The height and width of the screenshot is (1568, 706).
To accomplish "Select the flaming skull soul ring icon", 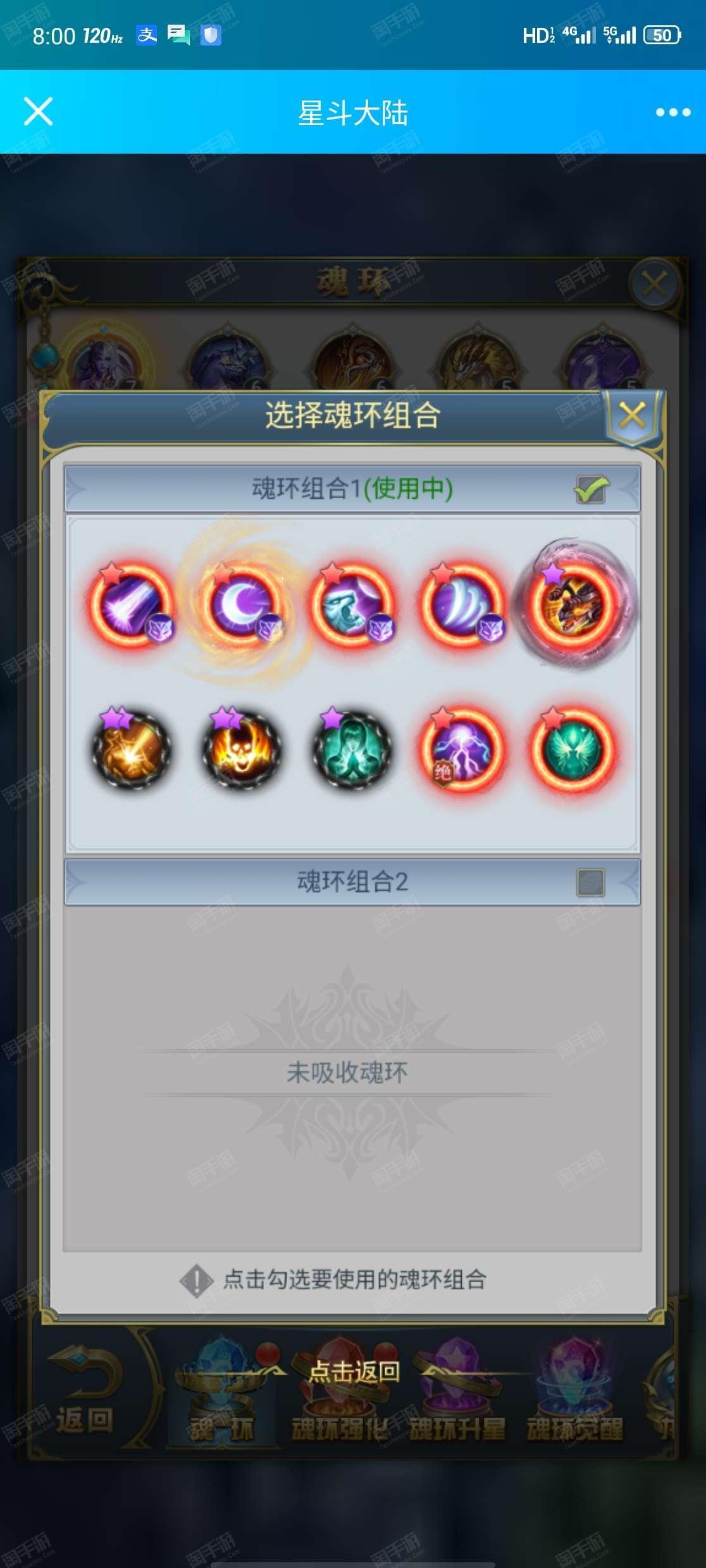I will pyautogui.click(x=242, y=749).
